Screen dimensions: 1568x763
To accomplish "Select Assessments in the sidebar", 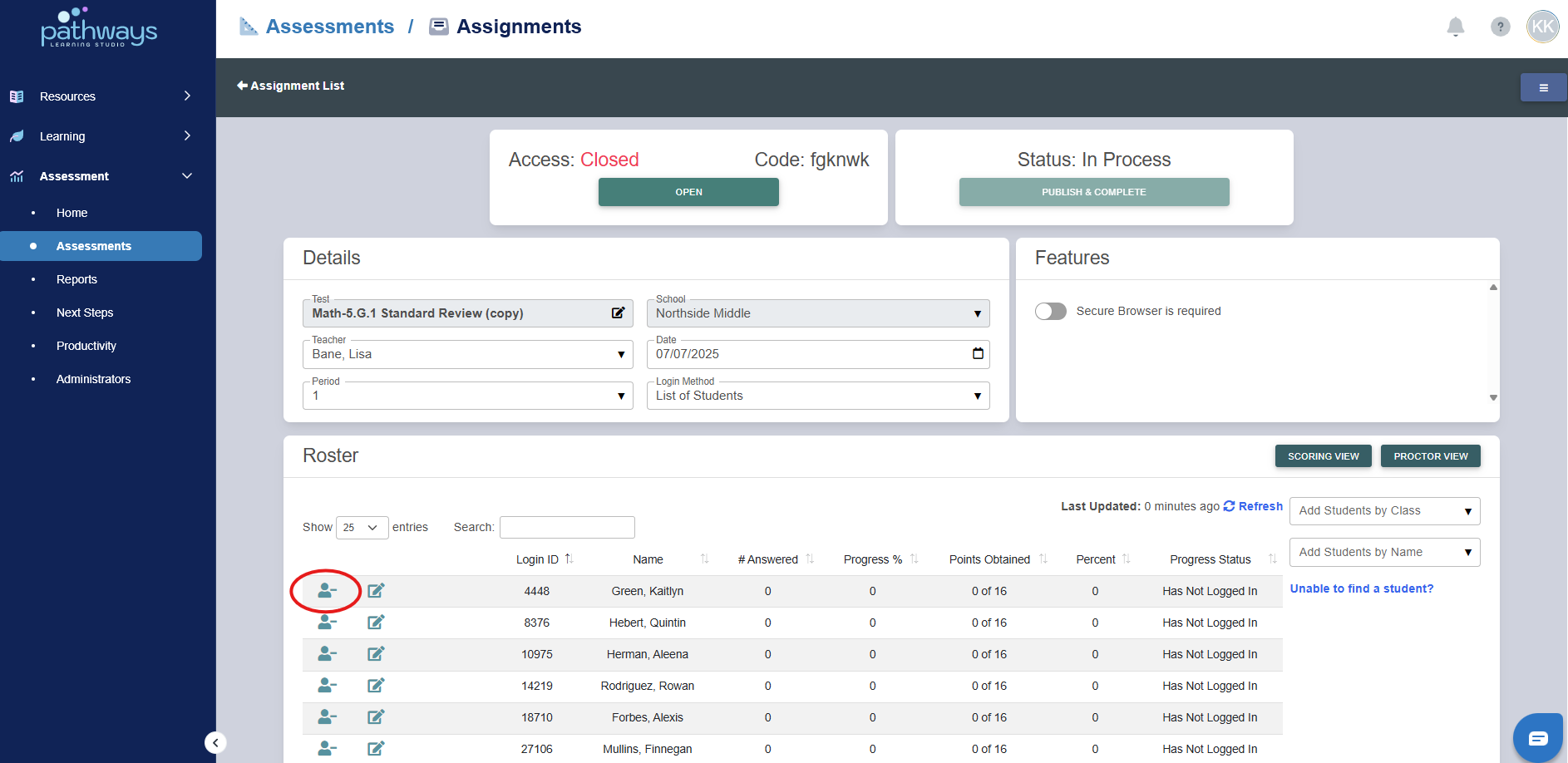I will 101,246.
